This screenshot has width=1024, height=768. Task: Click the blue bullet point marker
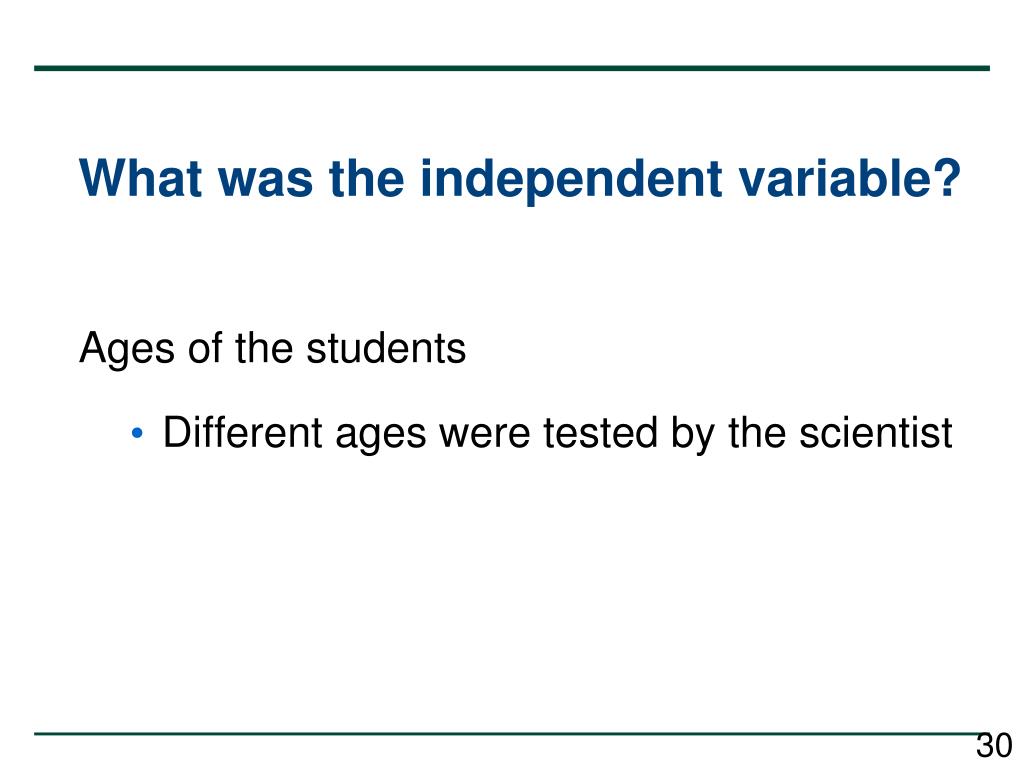click(136, 432)
